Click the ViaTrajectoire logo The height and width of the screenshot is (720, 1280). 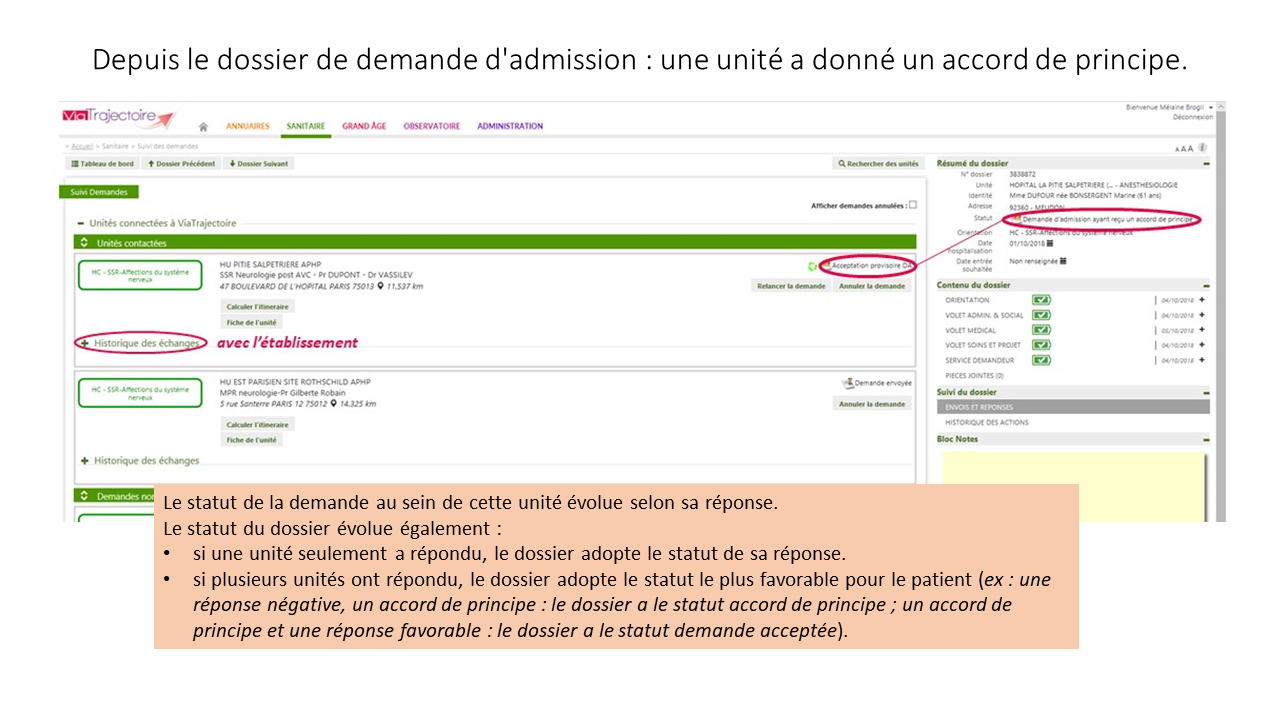tap(117, 117)
